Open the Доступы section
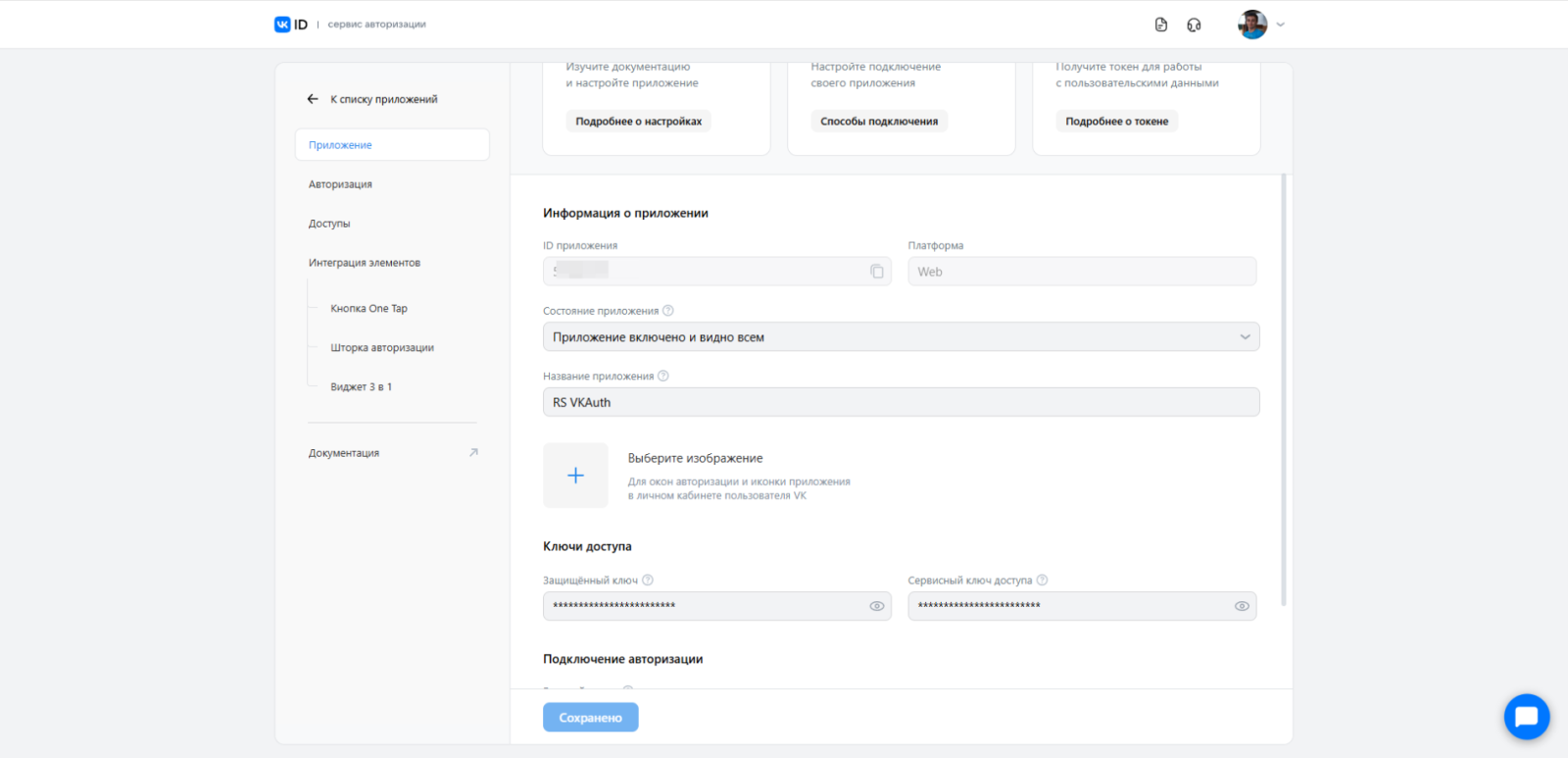Viewport: 1568px width, 758px height. click(x=329, y=224)
